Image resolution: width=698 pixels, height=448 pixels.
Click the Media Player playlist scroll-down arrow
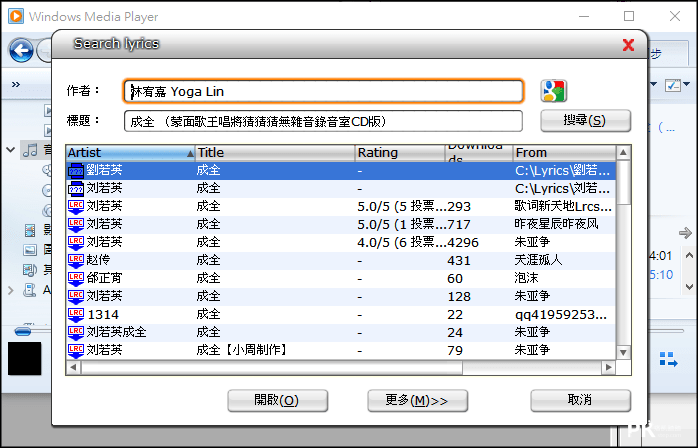[689, 287]
